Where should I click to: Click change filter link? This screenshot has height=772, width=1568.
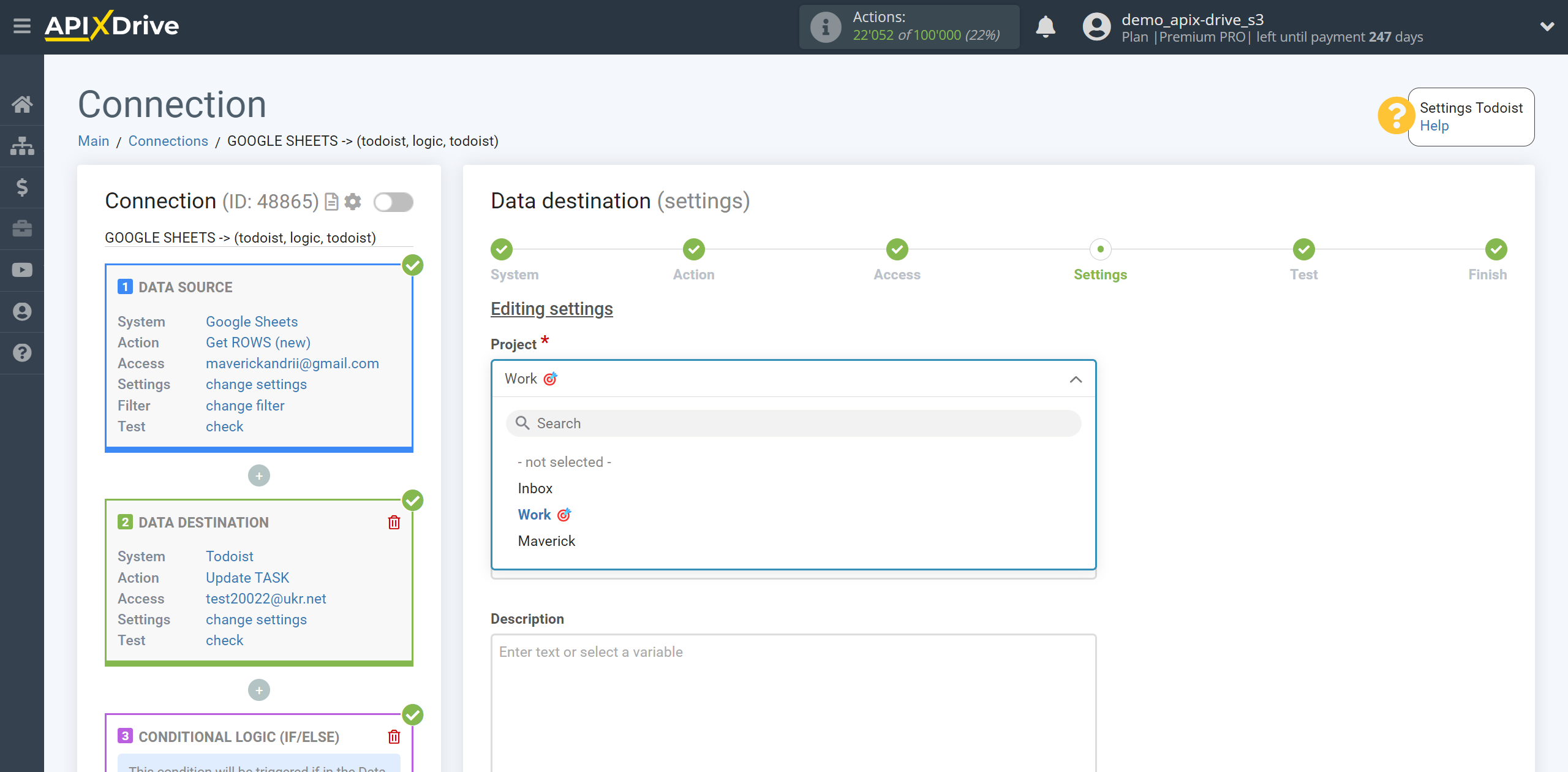click(x=245, y=406)
